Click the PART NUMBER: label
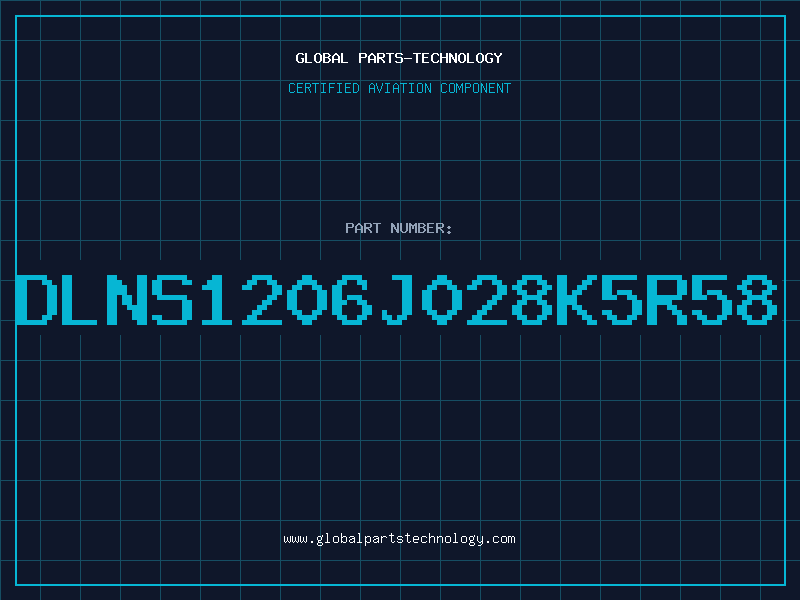 click(399, 228)
